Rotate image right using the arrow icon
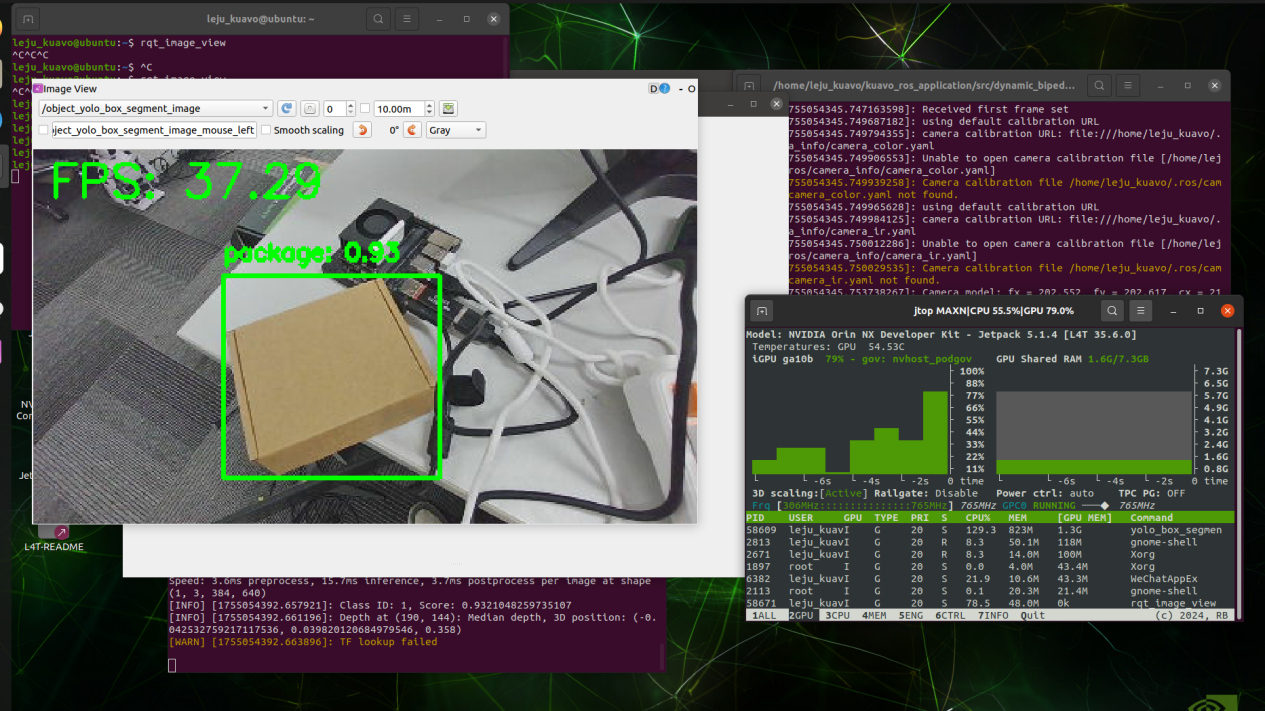Viewport: 1265px width, 711px height. click(412, 130)
